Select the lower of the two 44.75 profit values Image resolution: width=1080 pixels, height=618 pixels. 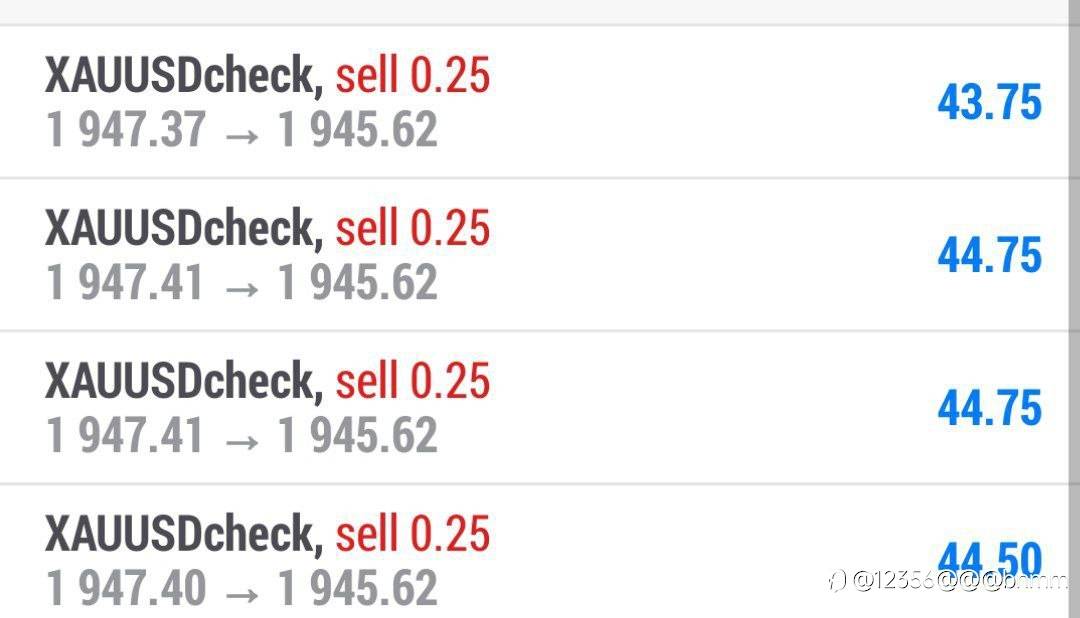[x=989, y=408]
